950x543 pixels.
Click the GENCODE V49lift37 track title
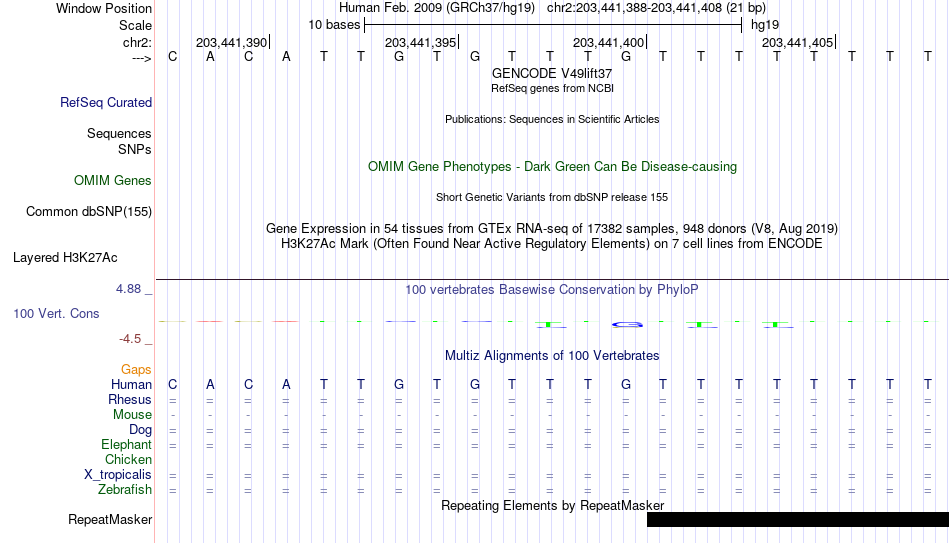point(552,73)
